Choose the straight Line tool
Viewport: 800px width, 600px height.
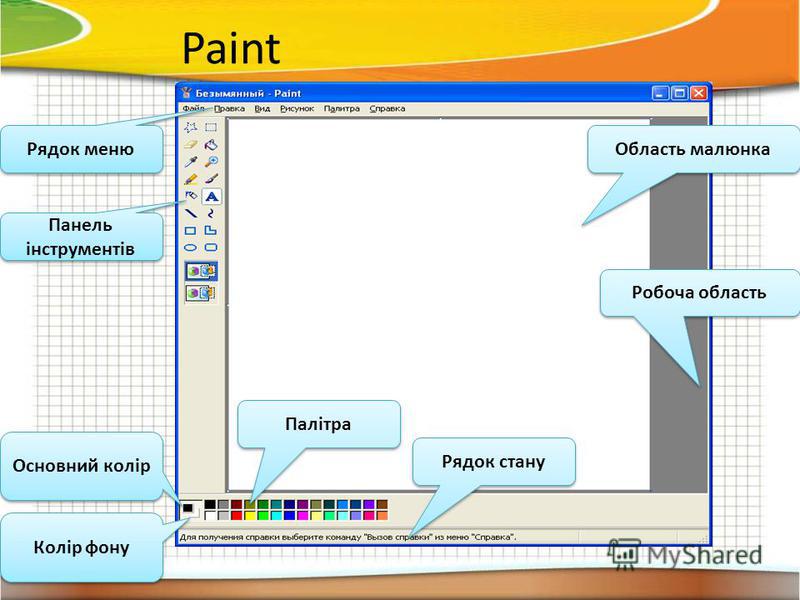click(190, 213)
